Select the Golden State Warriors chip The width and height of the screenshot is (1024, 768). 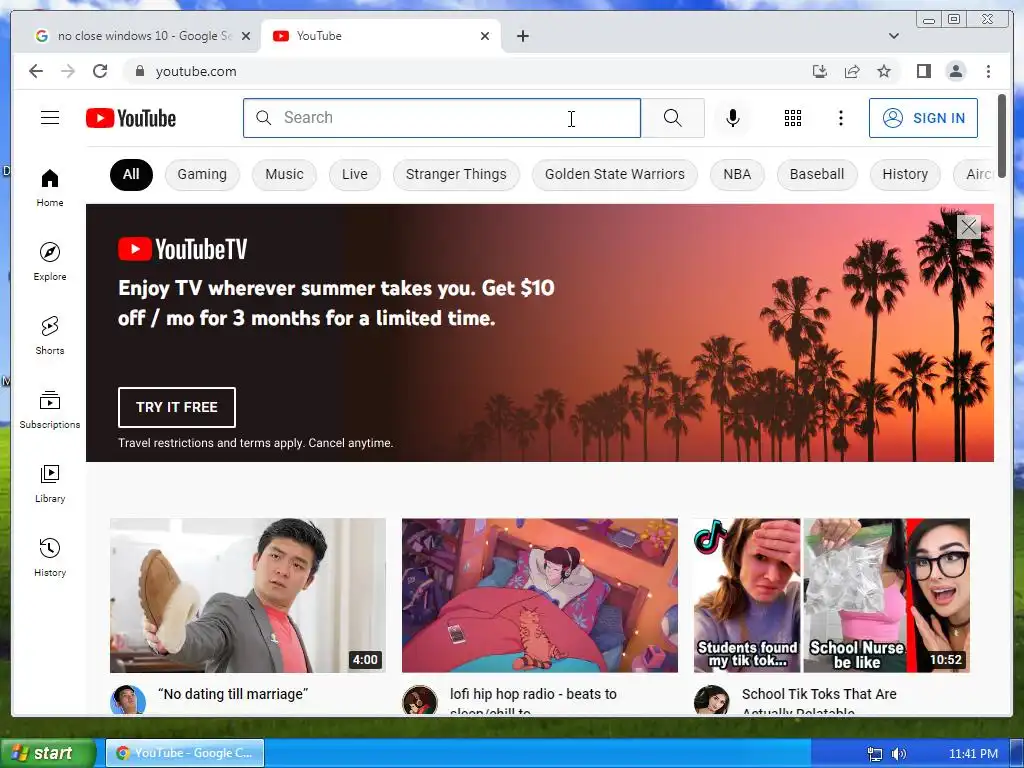point(615,174)
